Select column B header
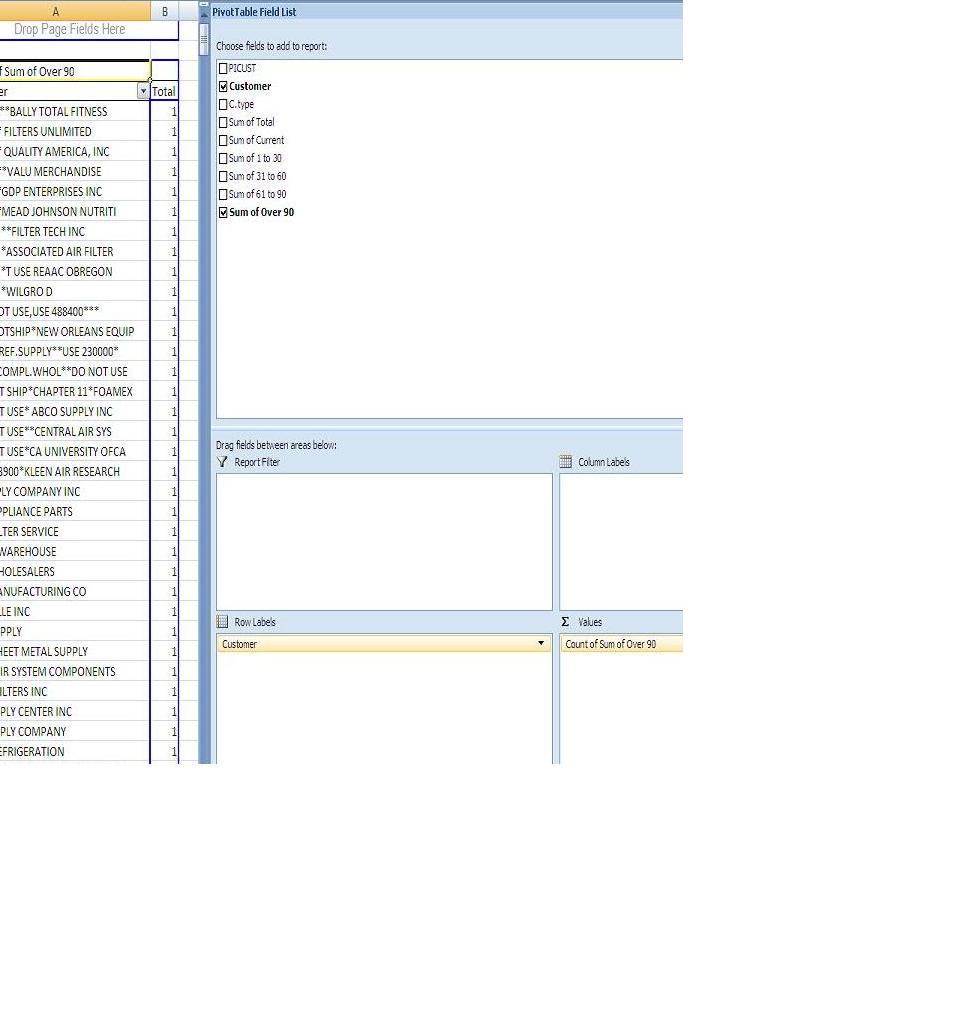 point(165,11)
